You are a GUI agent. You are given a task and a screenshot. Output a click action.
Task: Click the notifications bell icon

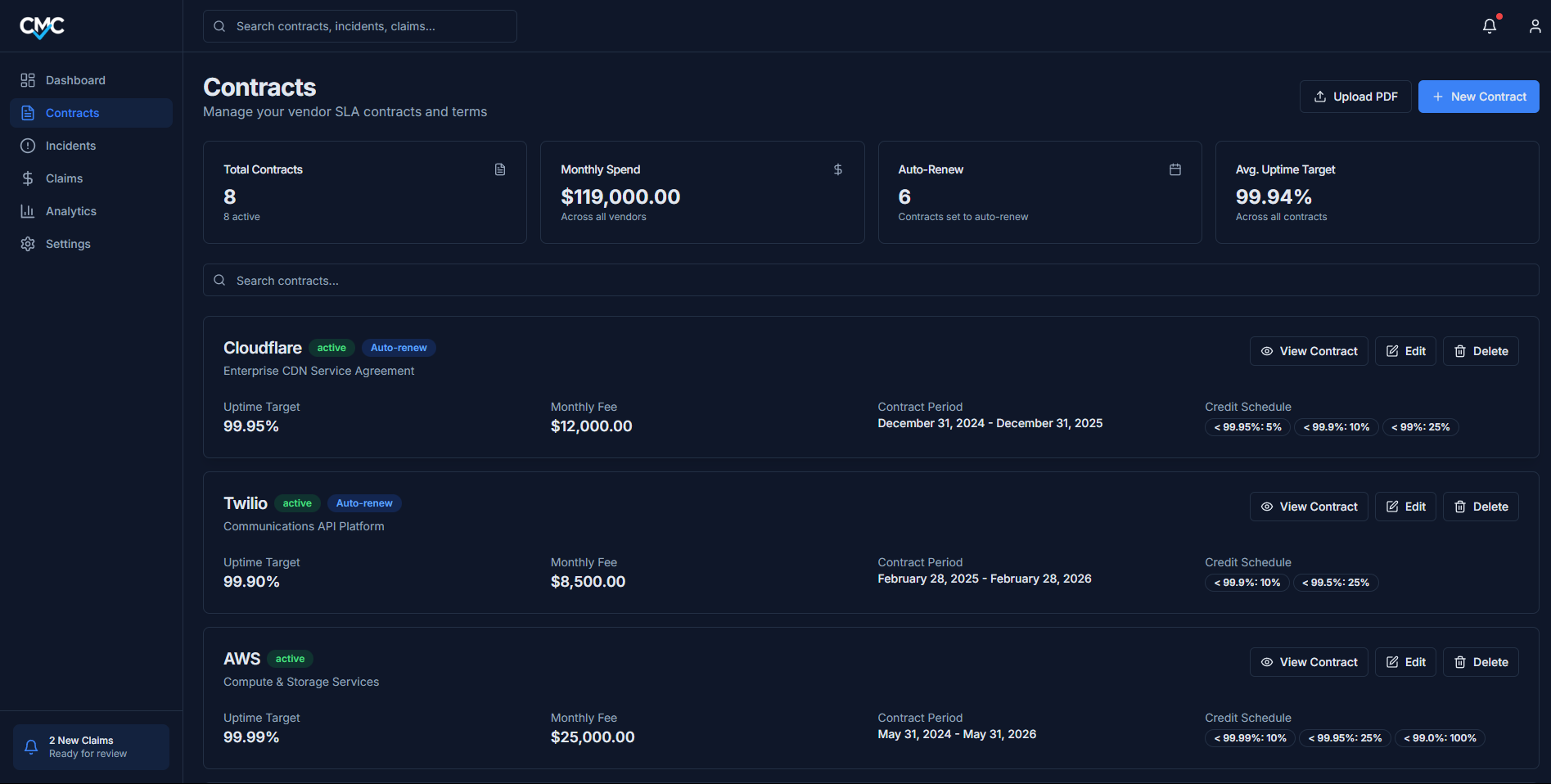[1489, 26]
